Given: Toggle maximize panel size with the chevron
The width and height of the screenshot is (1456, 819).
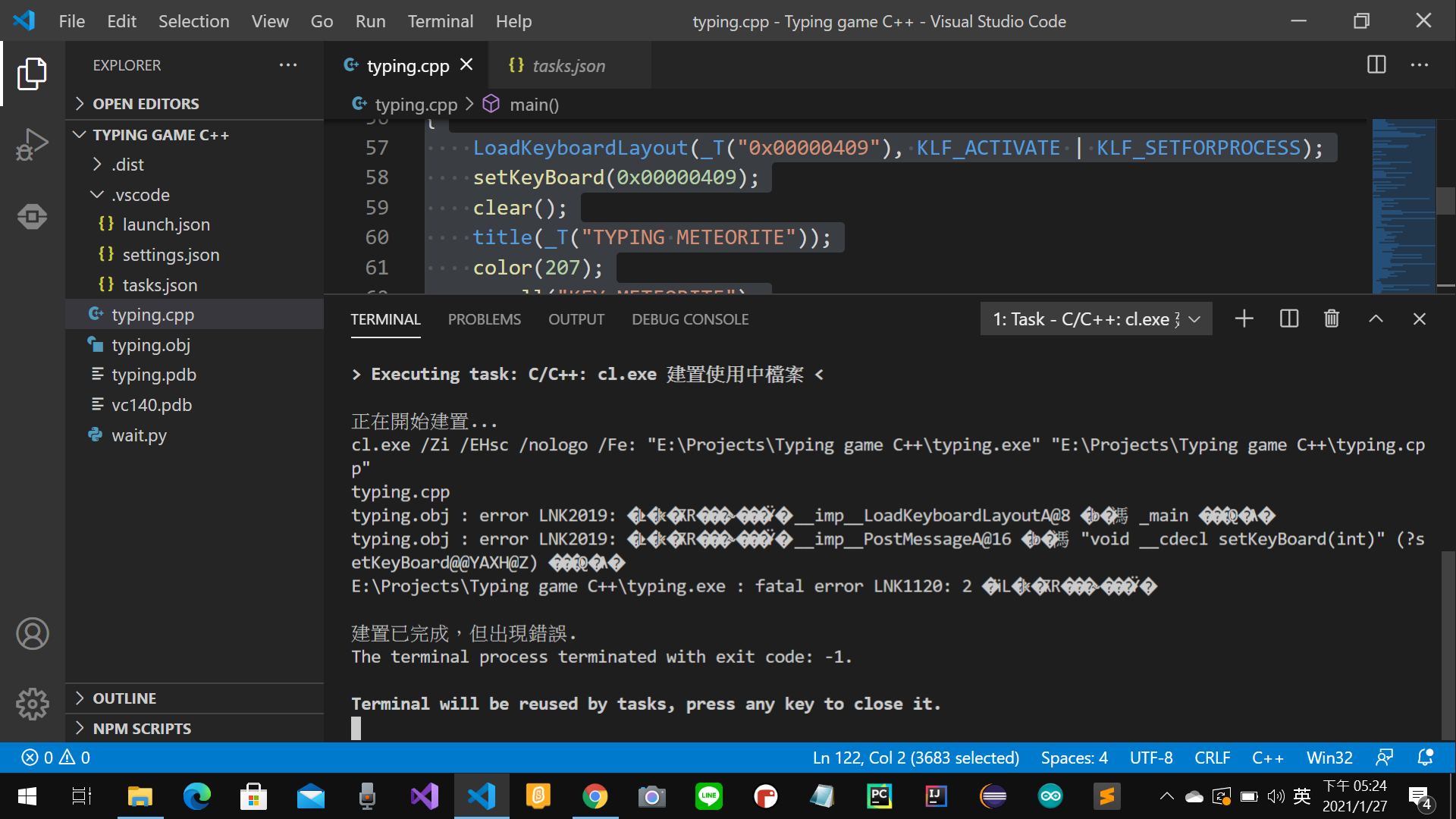Looking at the screenshot, I should click(1376, 318).
